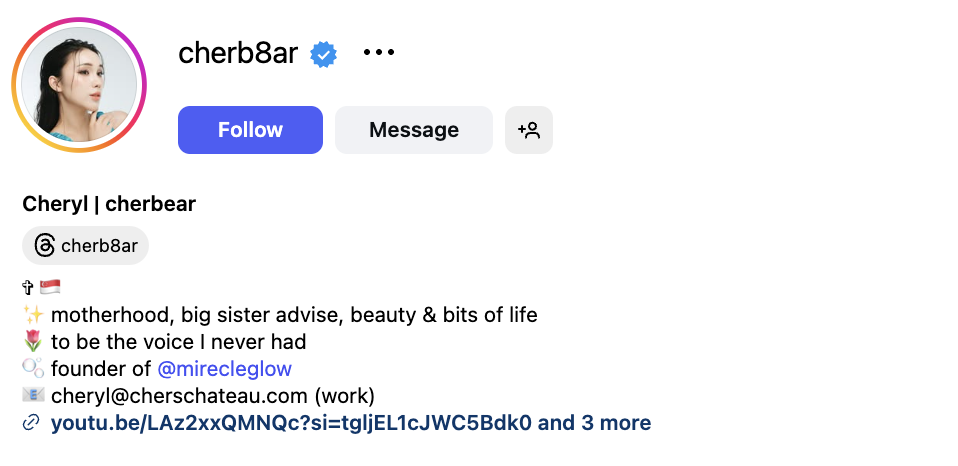This screenshot has width=958, height=466.
Task: Follow the cherb8ar account
Action: (x=250, y=130)
